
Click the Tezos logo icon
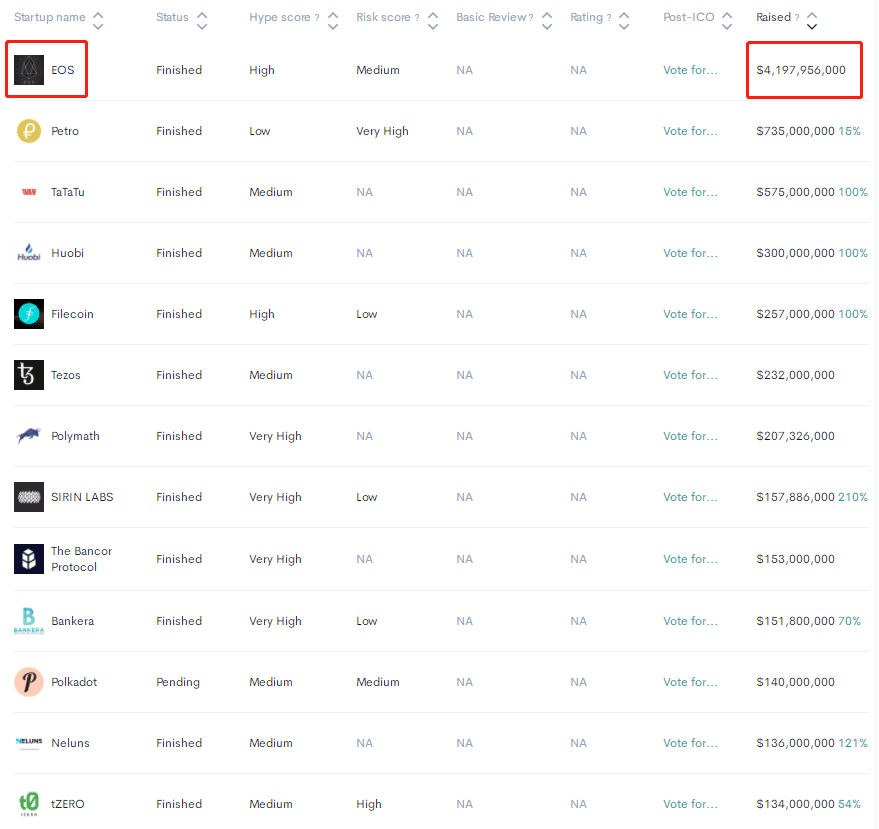pos(29,375)
